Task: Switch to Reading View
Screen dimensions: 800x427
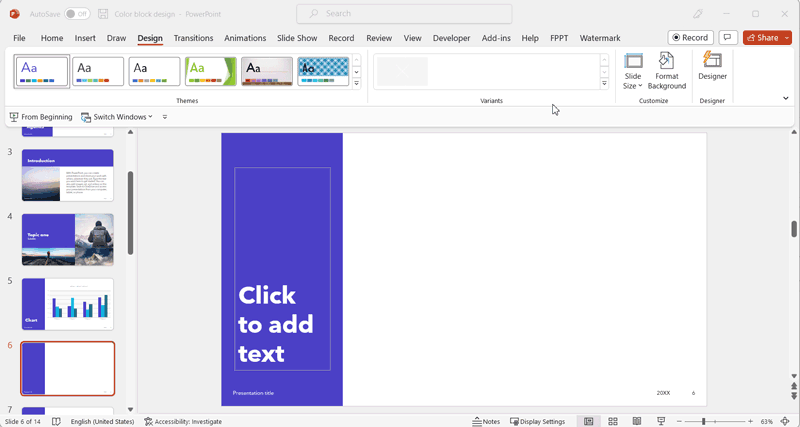Action: pos(636,421)
